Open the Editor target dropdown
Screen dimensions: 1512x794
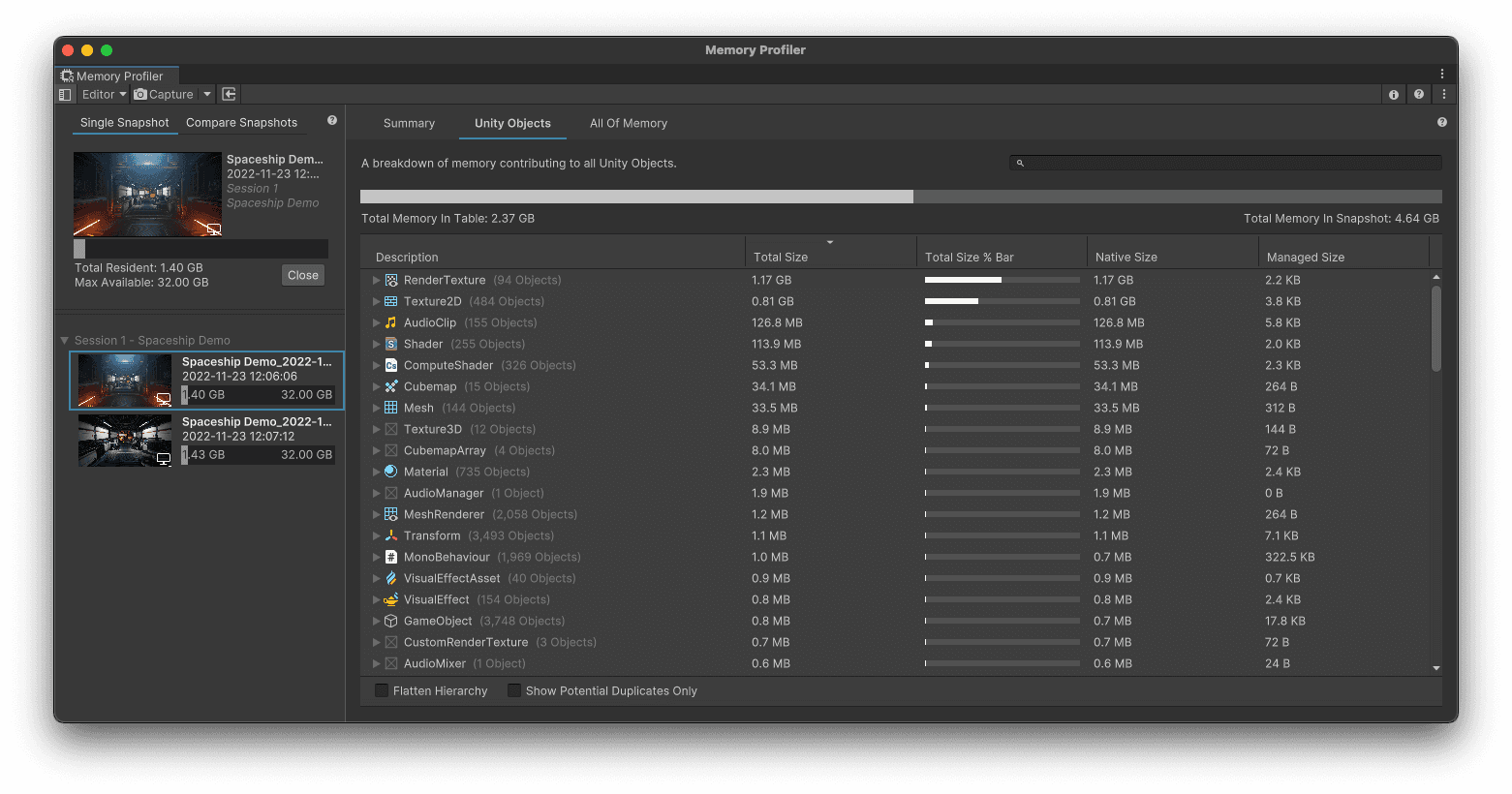tap(104, 94)
